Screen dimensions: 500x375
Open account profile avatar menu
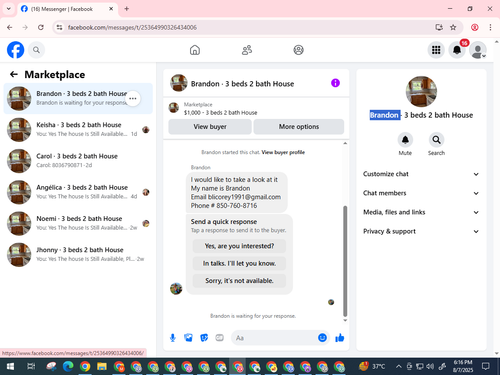tap(478, 50)
